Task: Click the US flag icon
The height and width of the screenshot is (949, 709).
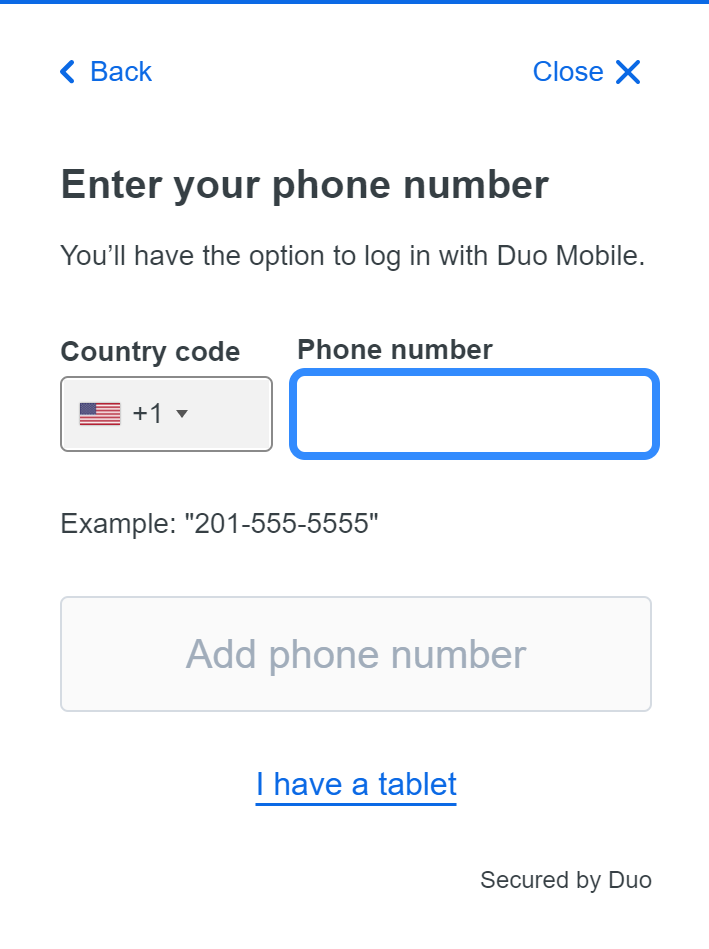Action: click(100, 414)
